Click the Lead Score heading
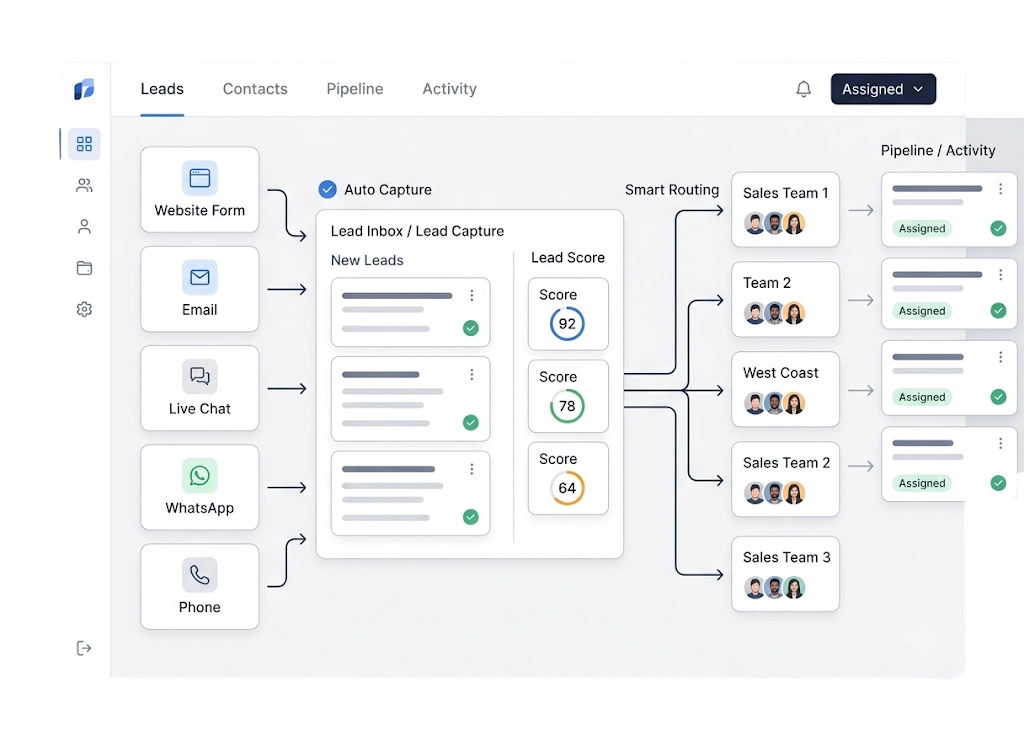Viewport: 1024px width, 741px height. (x=568, y=257)
